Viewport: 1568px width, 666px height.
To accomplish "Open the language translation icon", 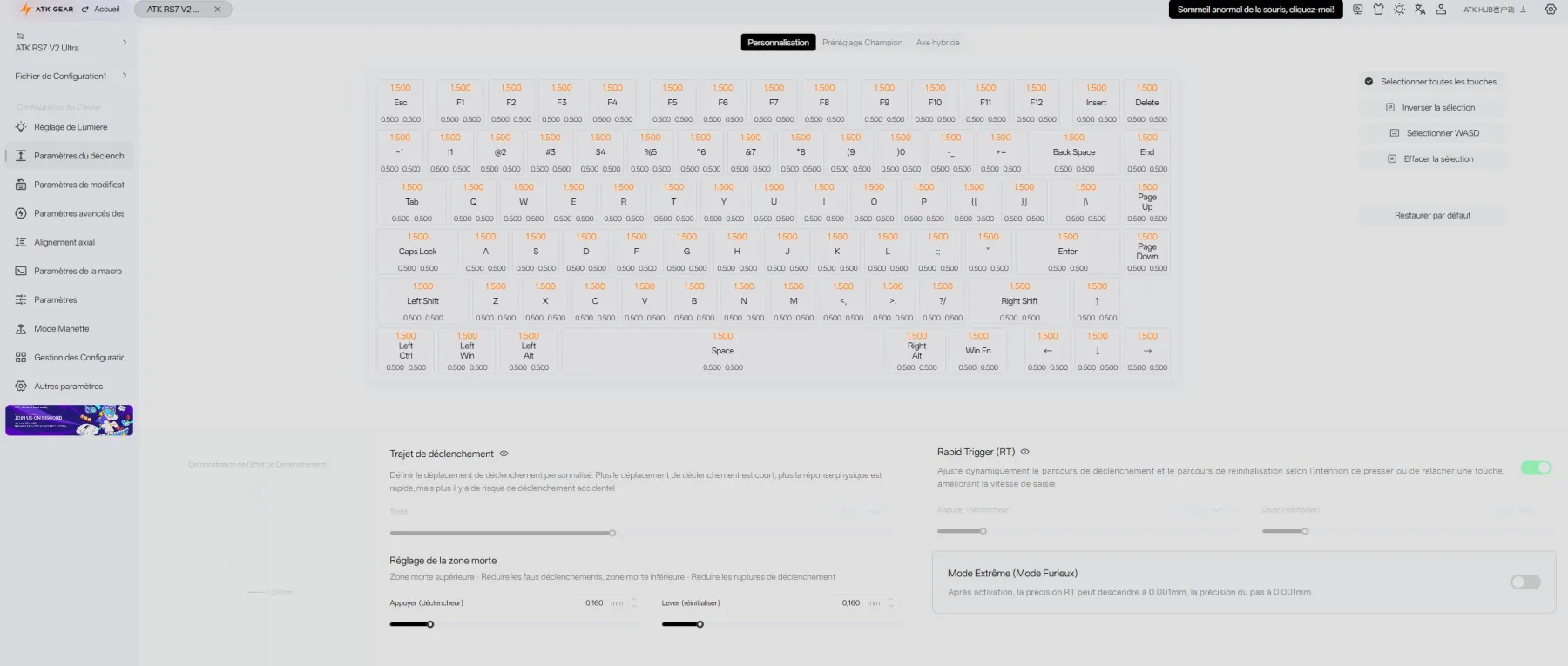I will point(1420,10).
